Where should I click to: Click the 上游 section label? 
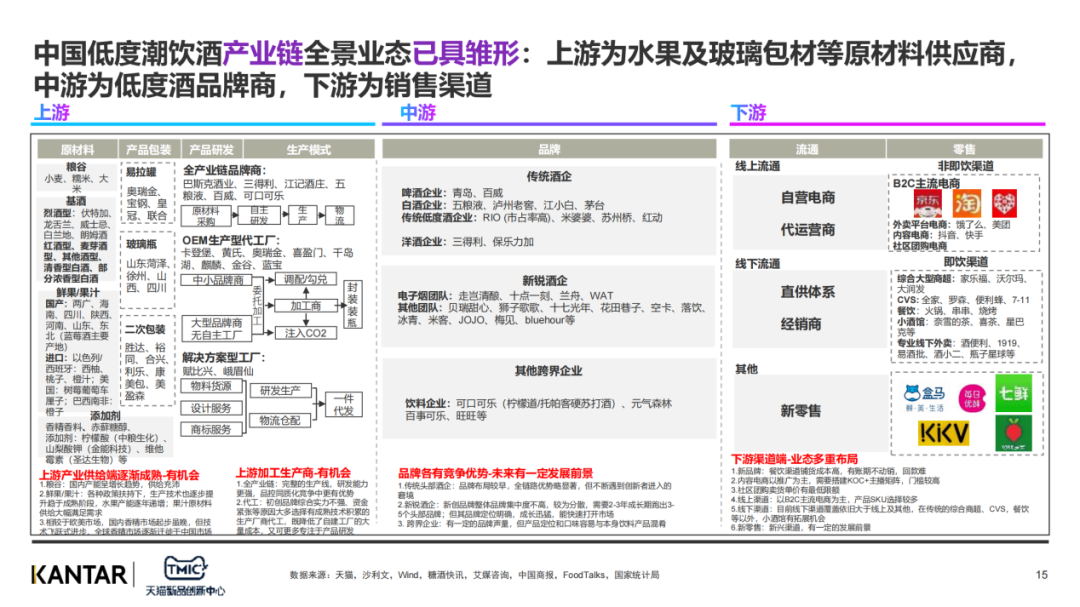point(52,112)
